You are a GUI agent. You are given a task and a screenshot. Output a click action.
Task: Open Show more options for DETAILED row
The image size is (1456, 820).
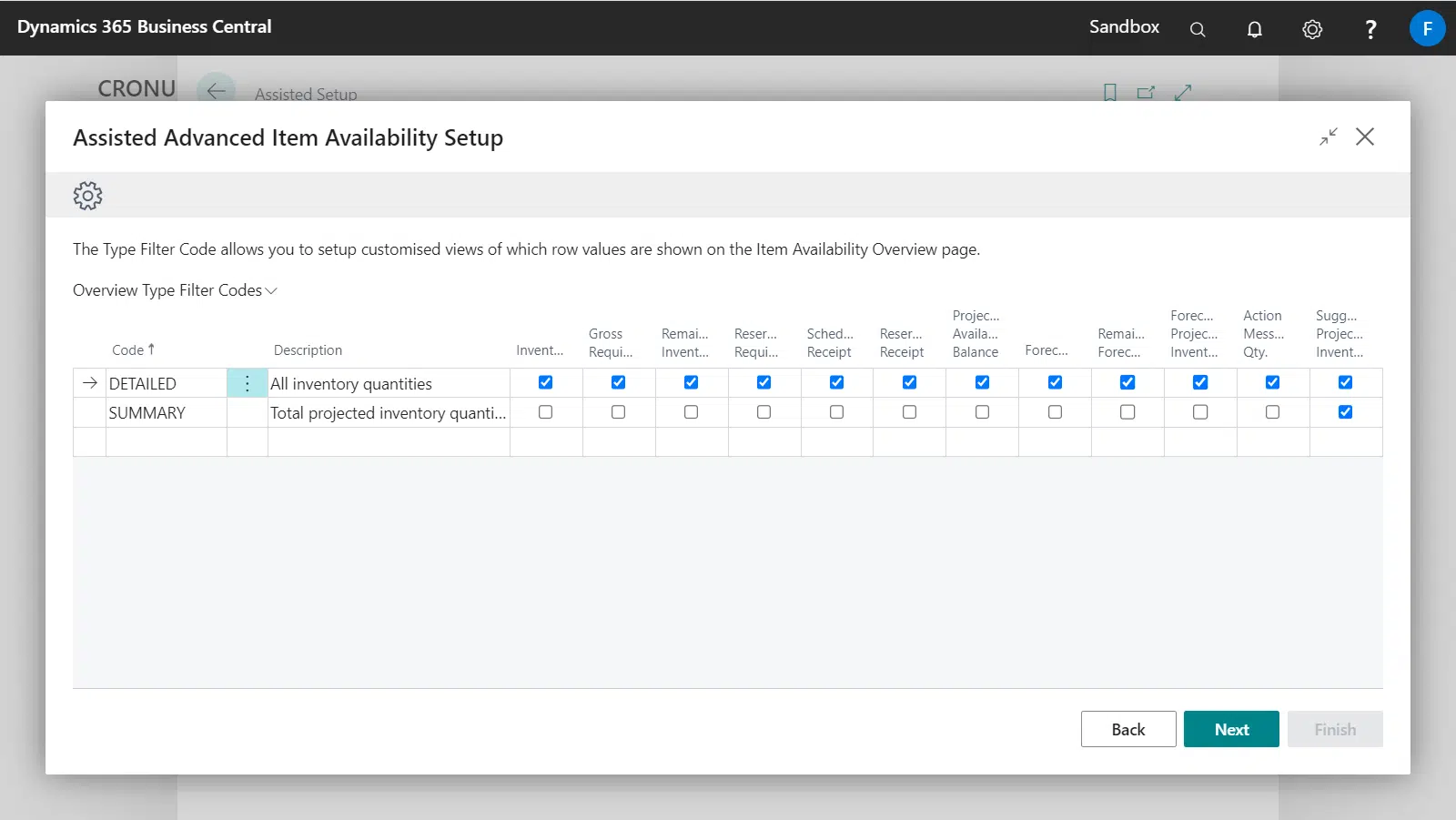247,383
